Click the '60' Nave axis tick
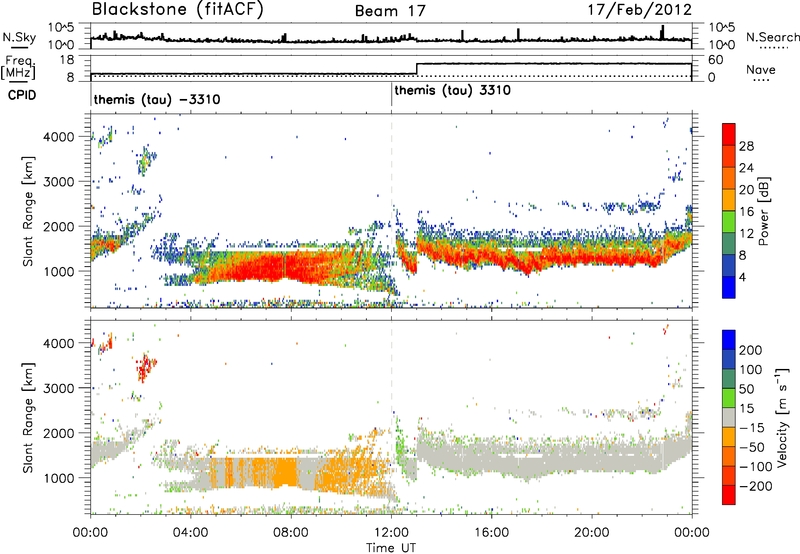The width and height of the screenshot is (800, 554). [715, 60]
